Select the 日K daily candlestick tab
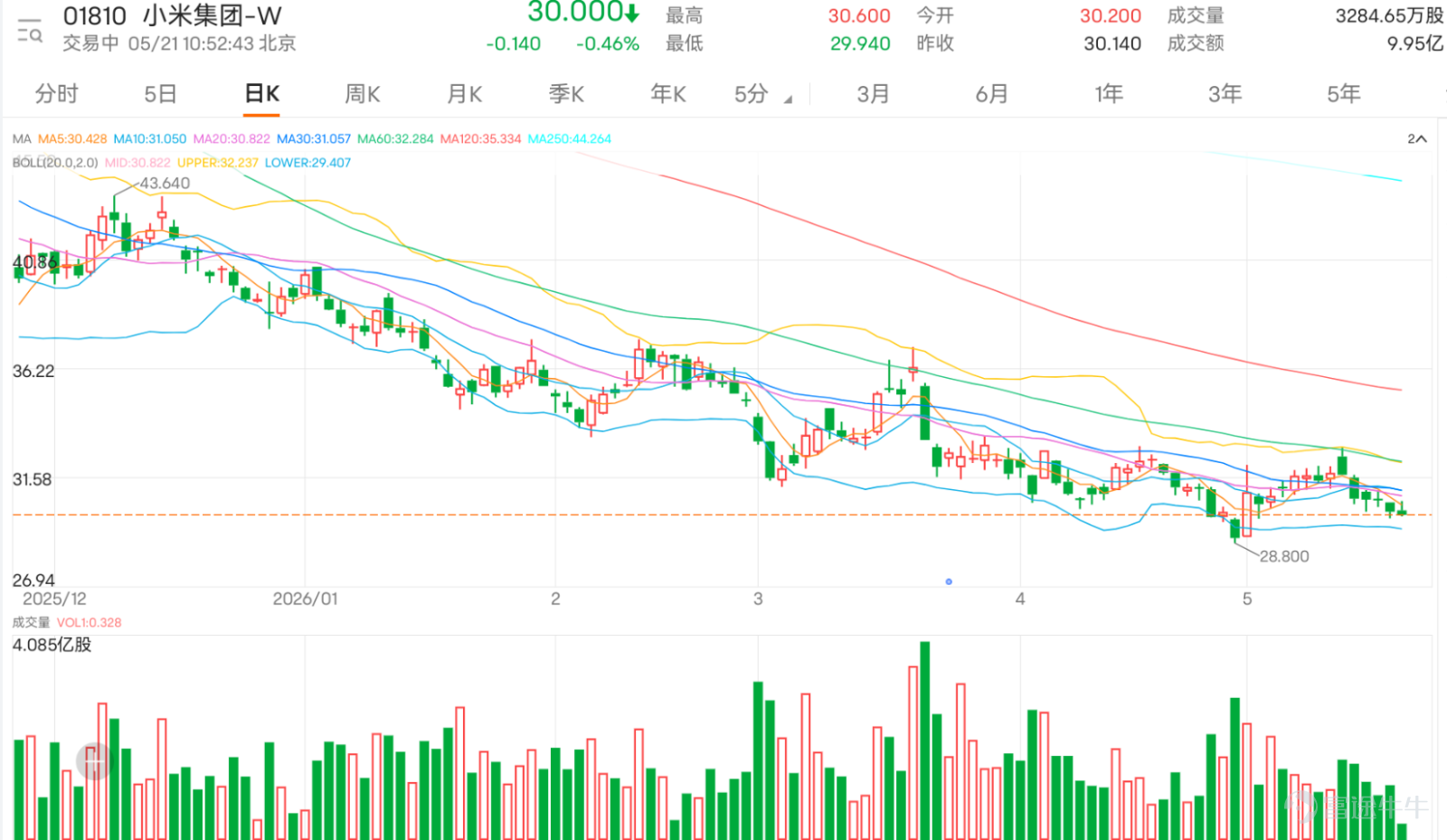The image size is (1447, 840). pyautogui.click(x=262, y=94)
